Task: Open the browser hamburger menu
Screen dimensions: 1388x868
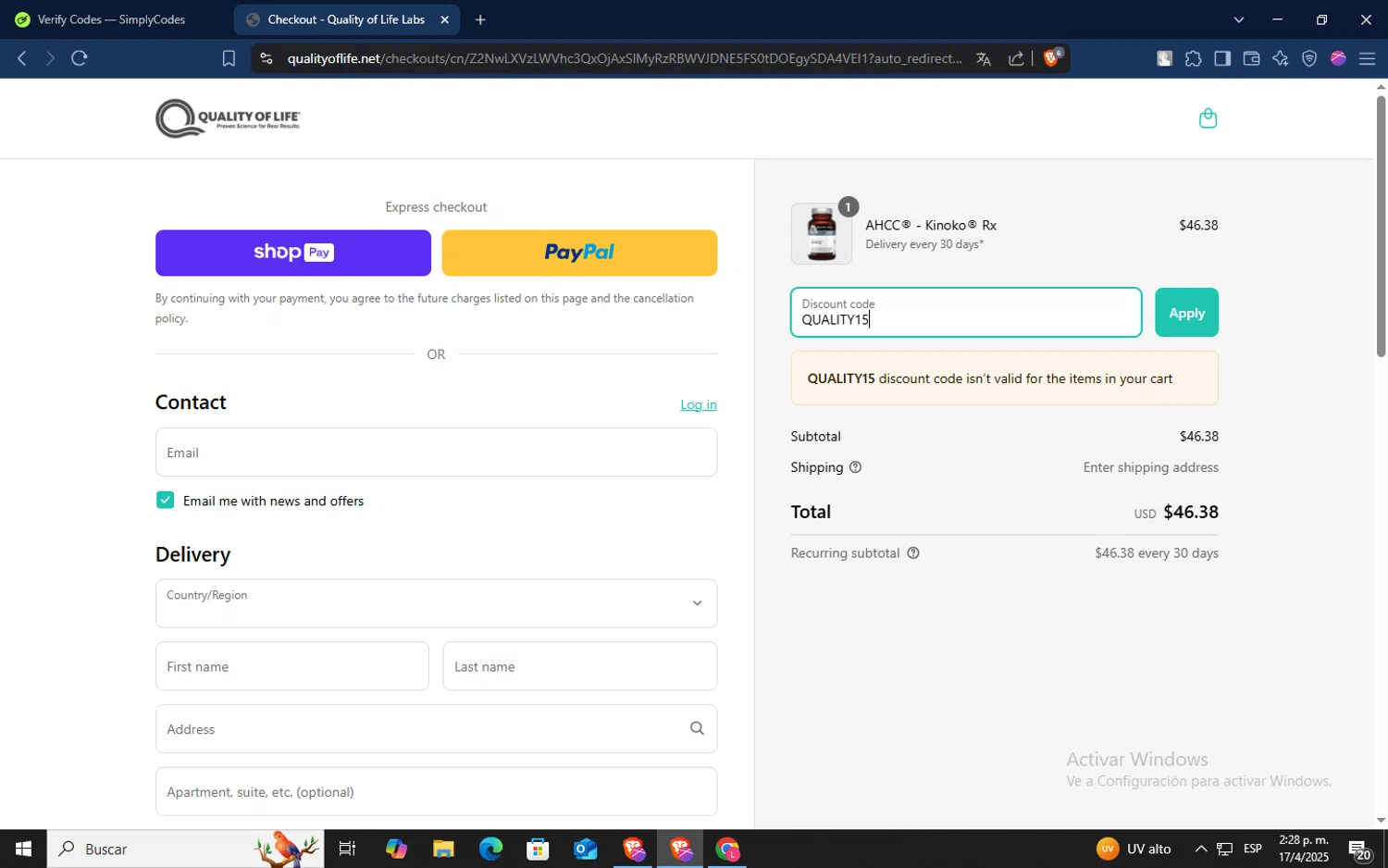Action: pos(1367,58)
